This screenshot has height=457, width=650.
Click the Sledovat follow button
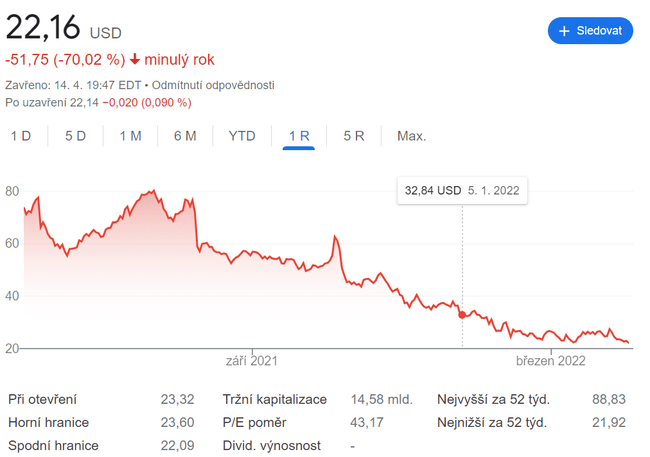[x=590, y=31]
